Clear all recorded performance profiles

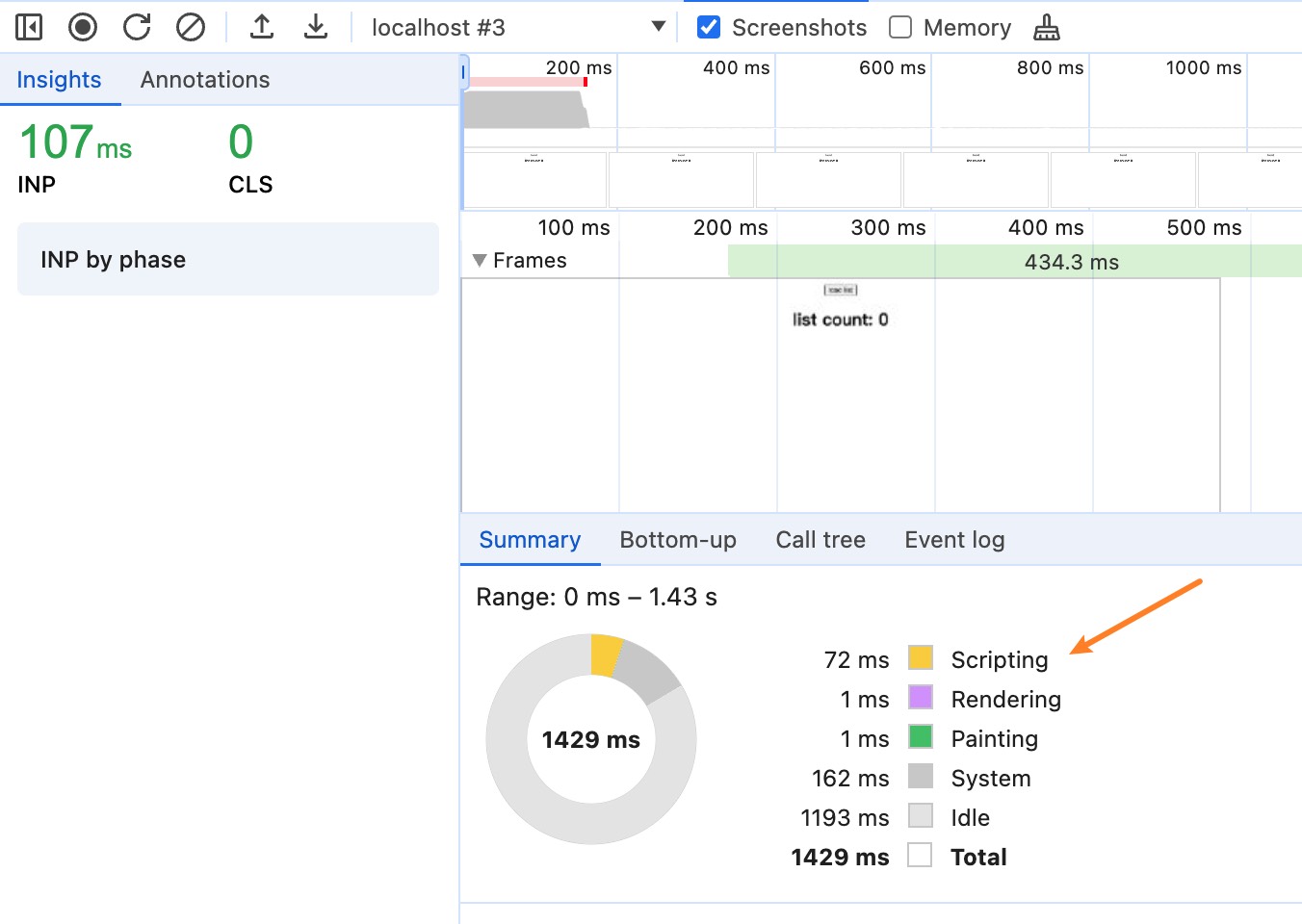191,26
